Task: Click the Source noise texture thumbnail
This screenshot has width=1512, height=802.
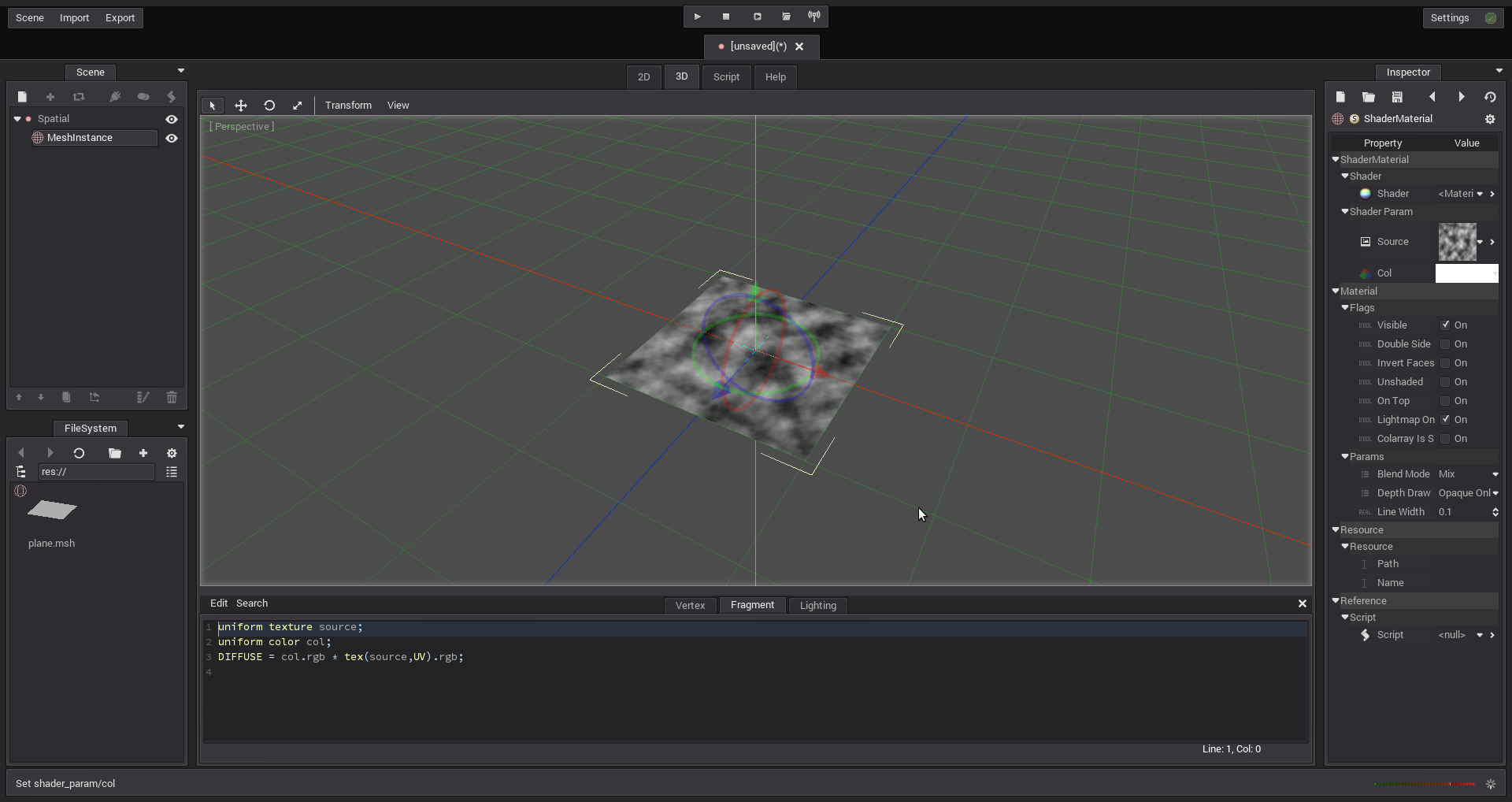Action: (x=1457, y=242)
